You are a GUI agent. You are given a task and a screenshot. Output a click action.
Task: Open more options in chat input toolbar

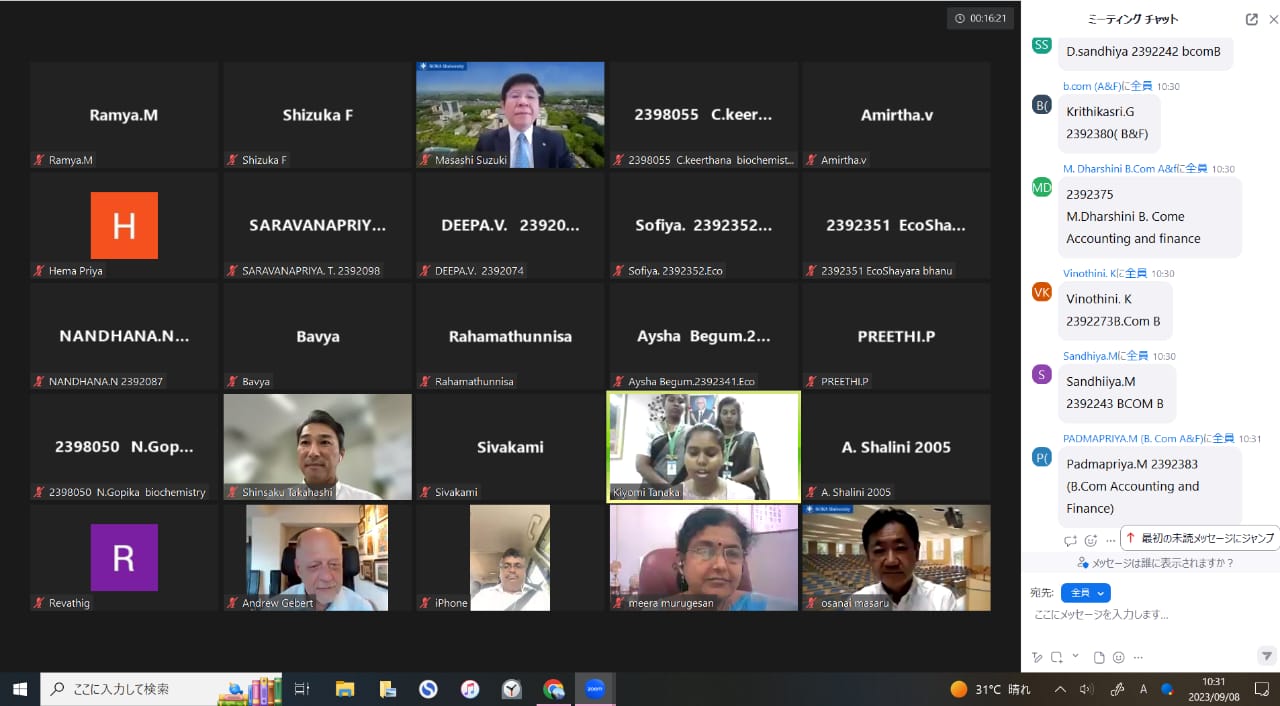1138,657
